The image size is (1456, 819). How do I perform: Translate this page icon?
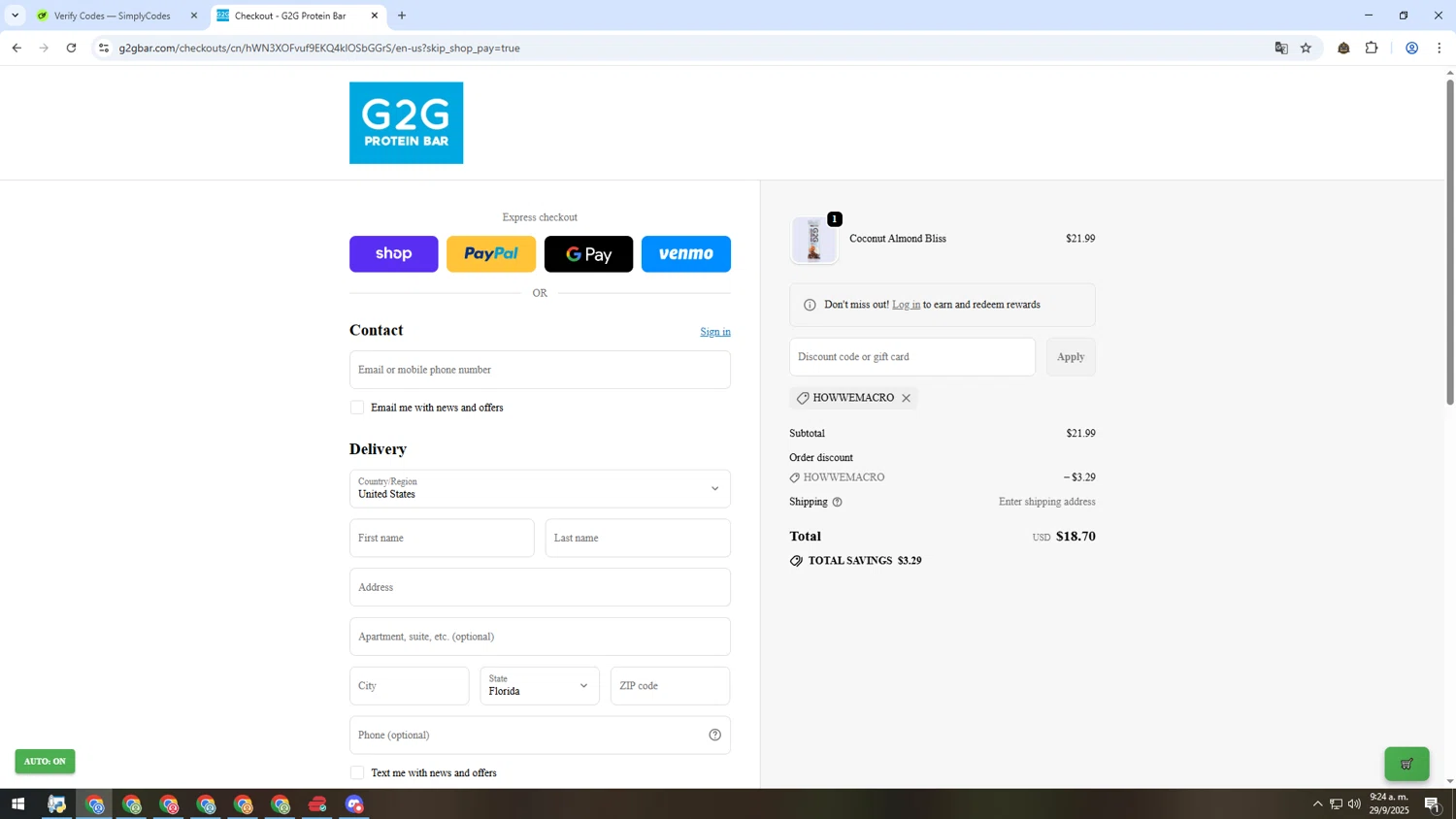(x=1281, y=48)
